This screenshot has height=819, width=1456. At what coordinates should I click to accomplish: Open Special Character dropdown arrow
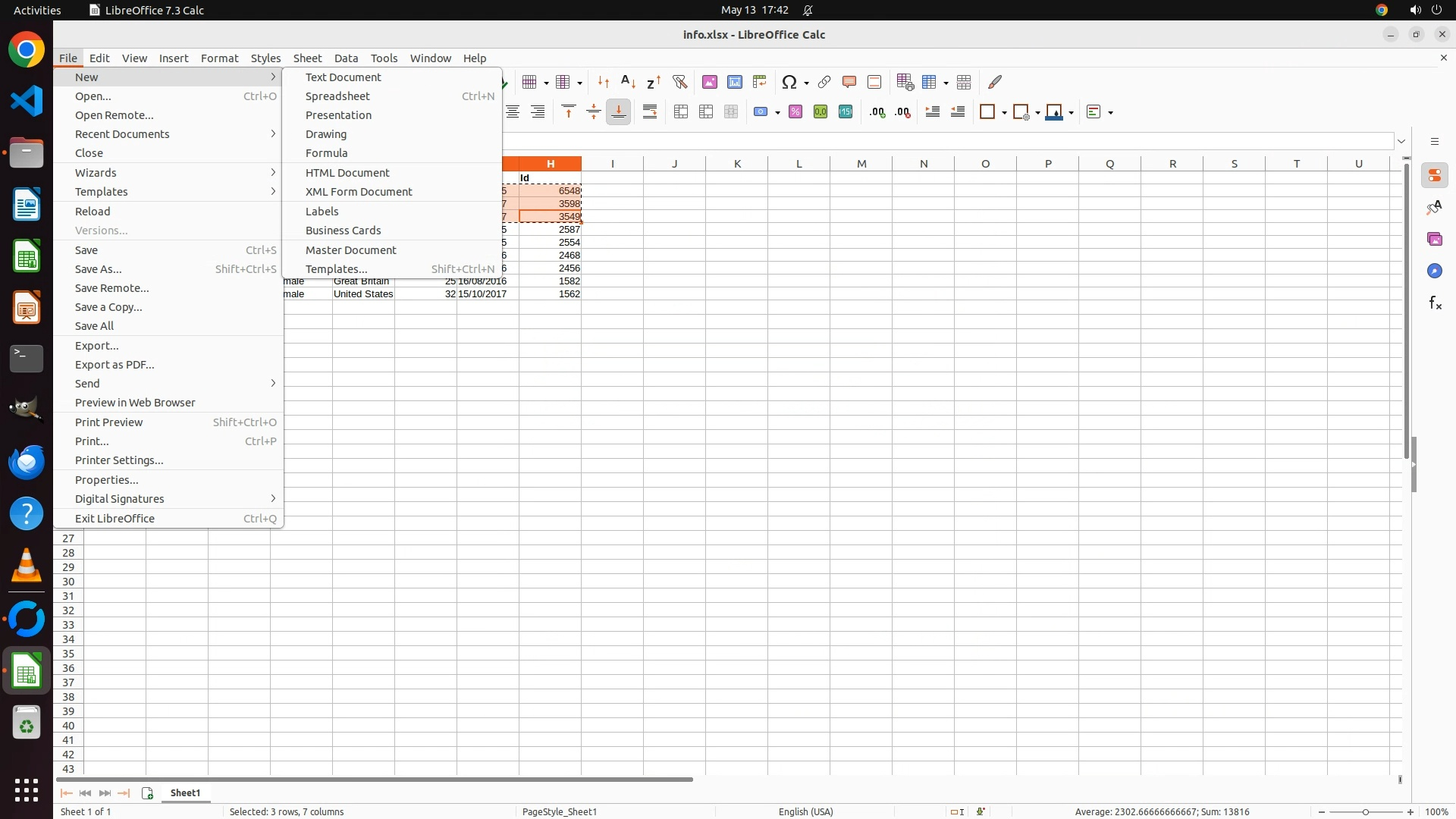click(x=806, y=83)
